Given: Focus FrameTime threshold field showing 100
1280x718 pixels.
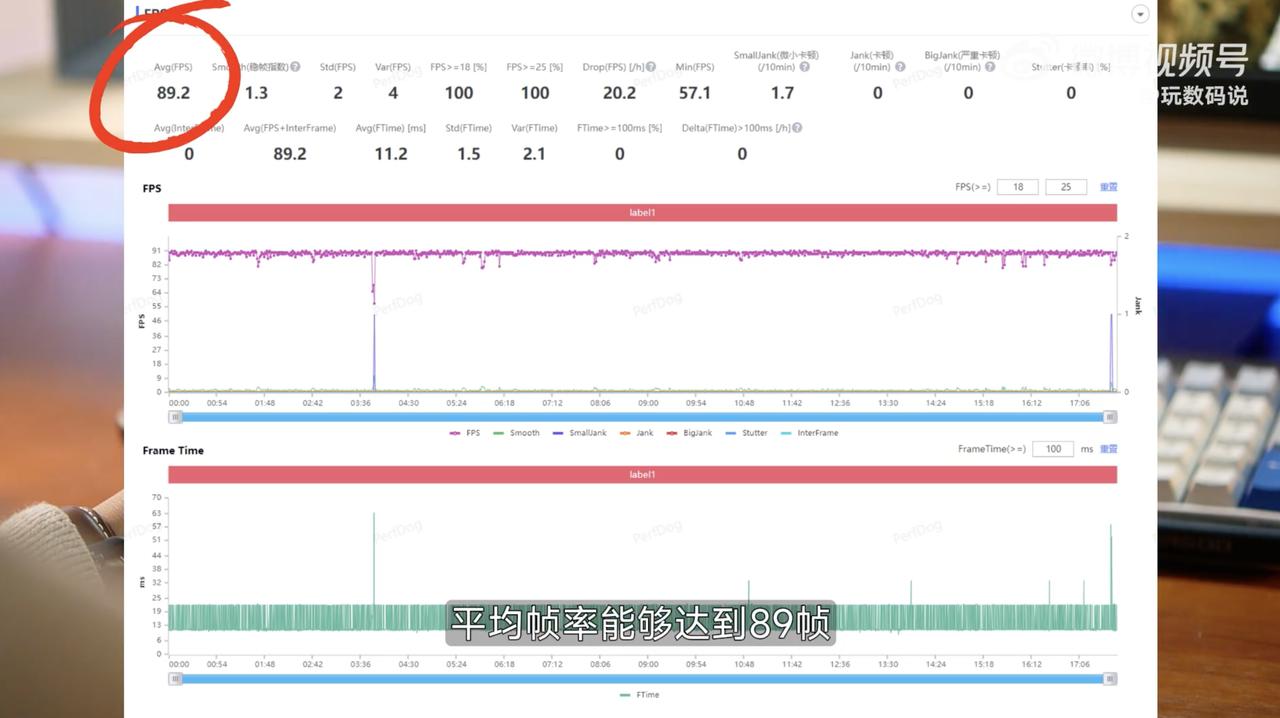Looking at the screenshot, I should [x=1053, y=449].
